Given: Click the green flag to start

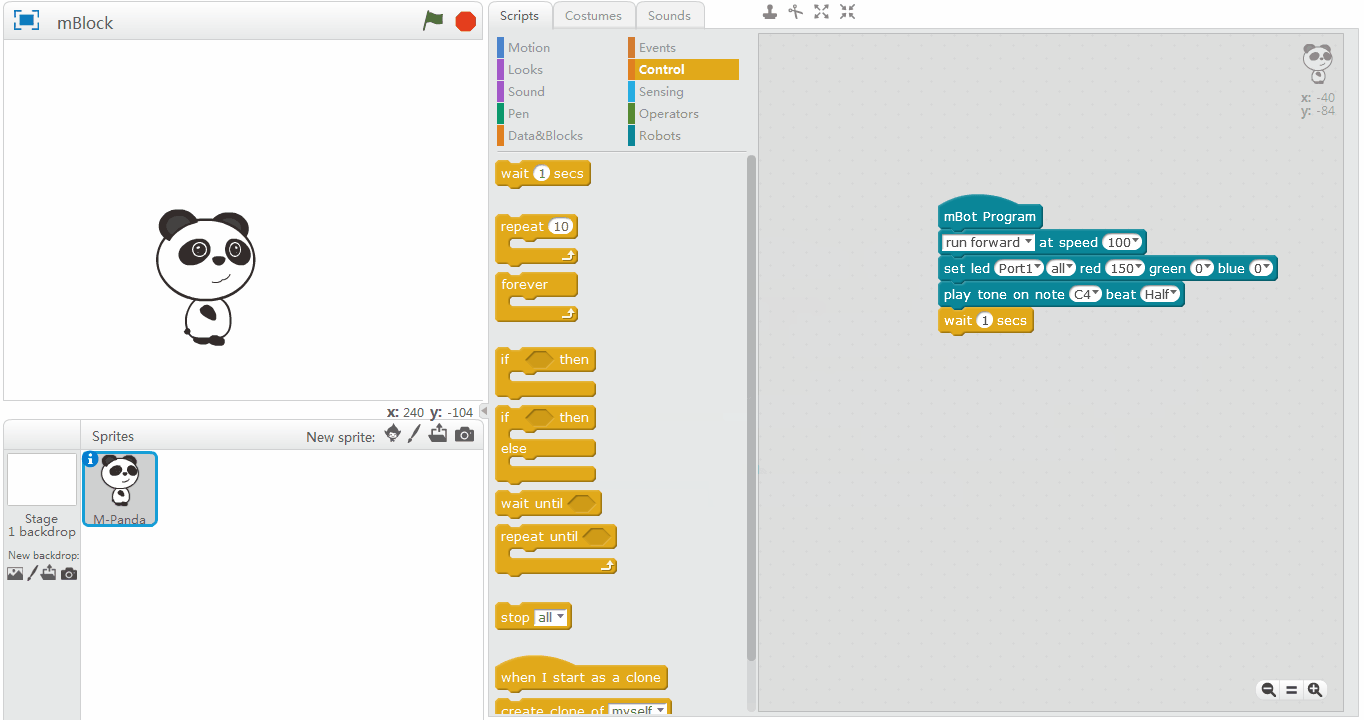Looking at the screenshot, I should click(433, 21).
